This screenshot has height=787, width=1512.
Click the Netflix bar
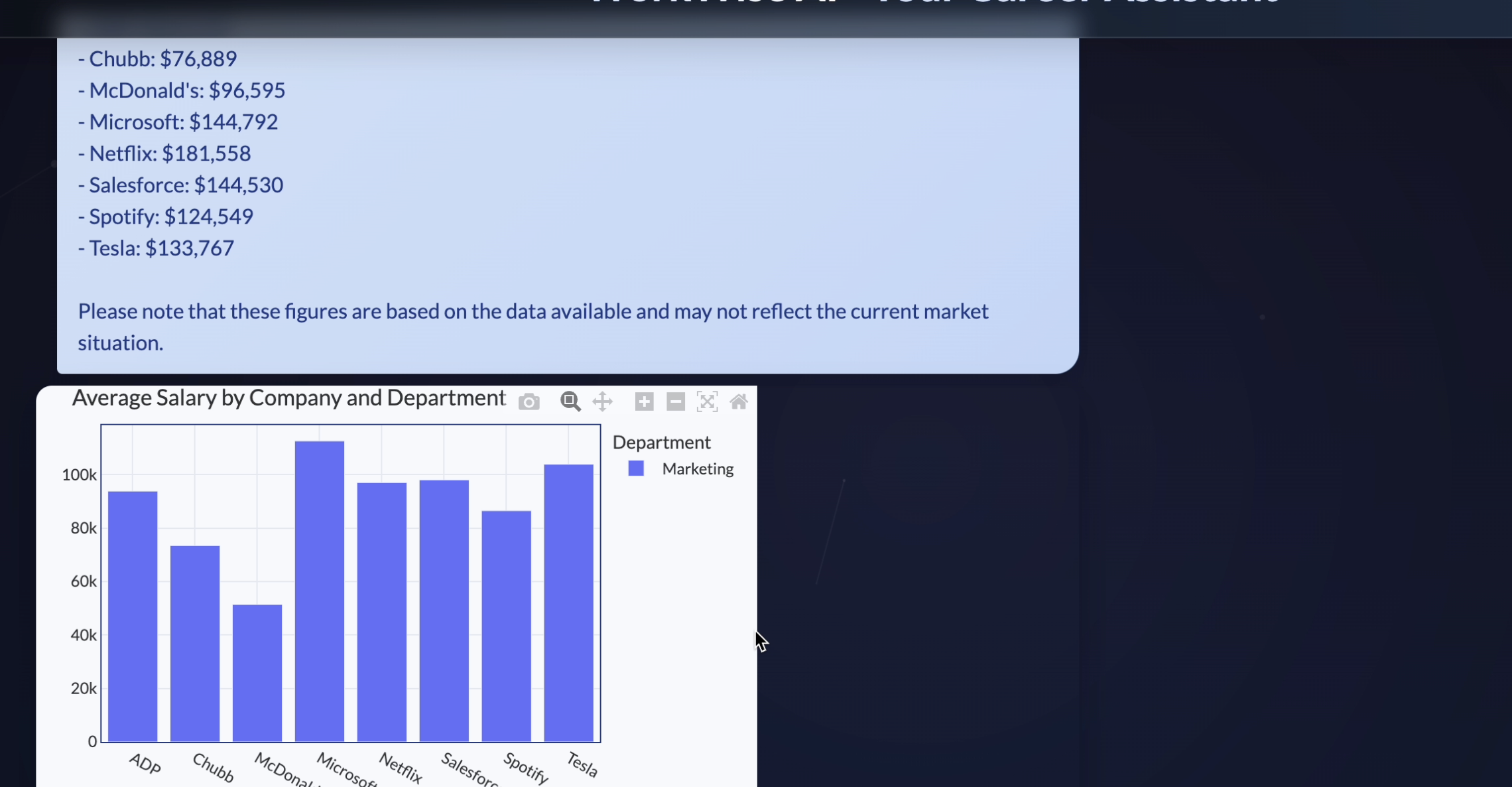(382, 611)
